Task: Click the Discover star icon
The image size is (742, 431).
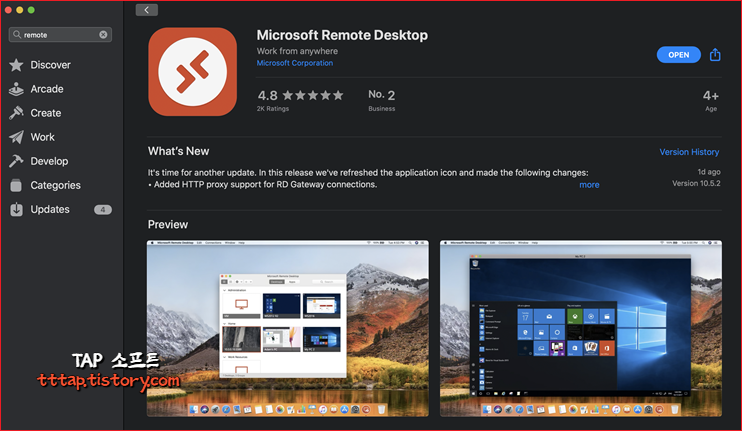Action: [x=16, y=65]
